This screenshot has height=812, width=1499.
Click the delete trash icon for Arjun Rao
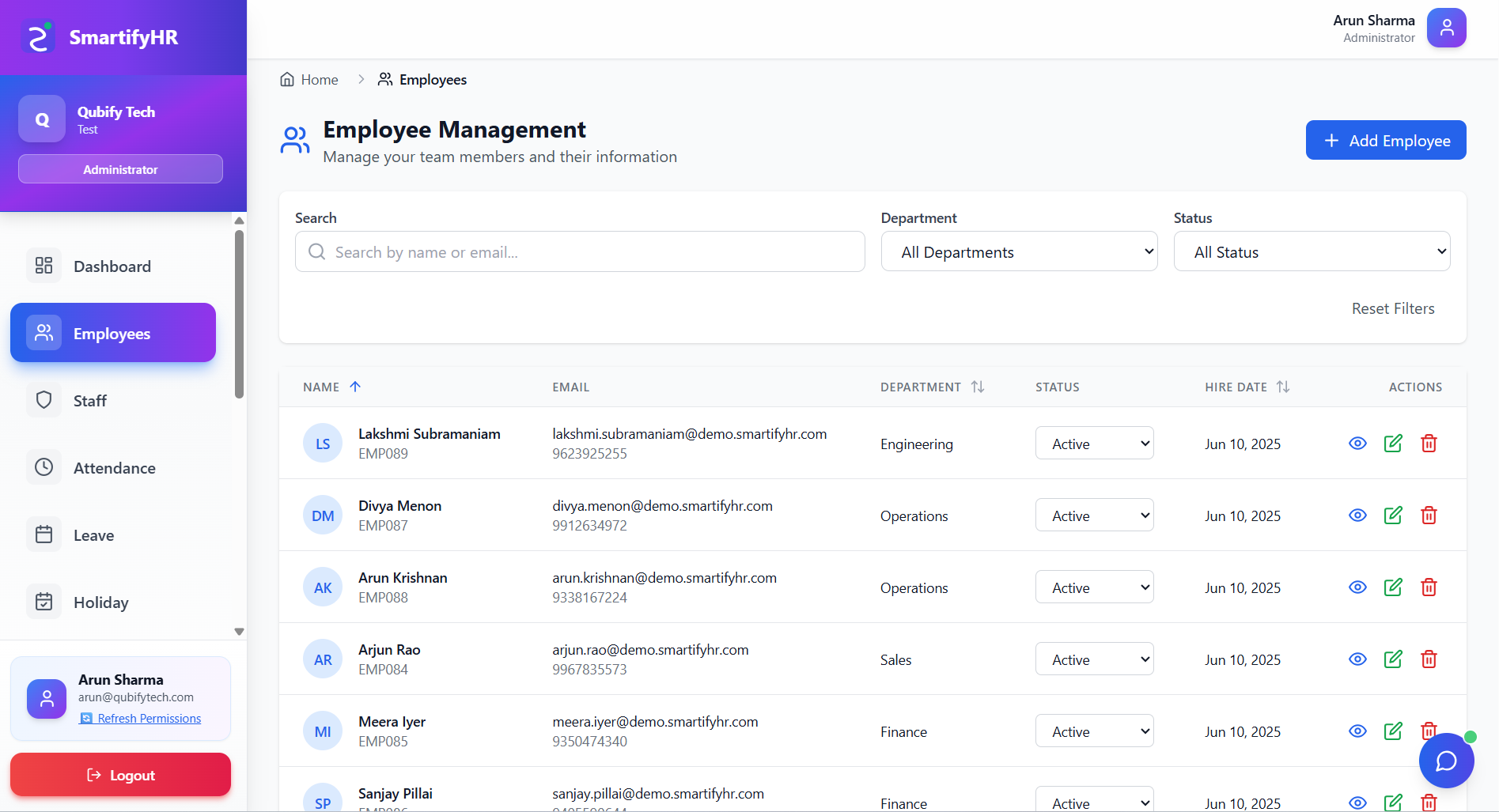pos(1429,659)
